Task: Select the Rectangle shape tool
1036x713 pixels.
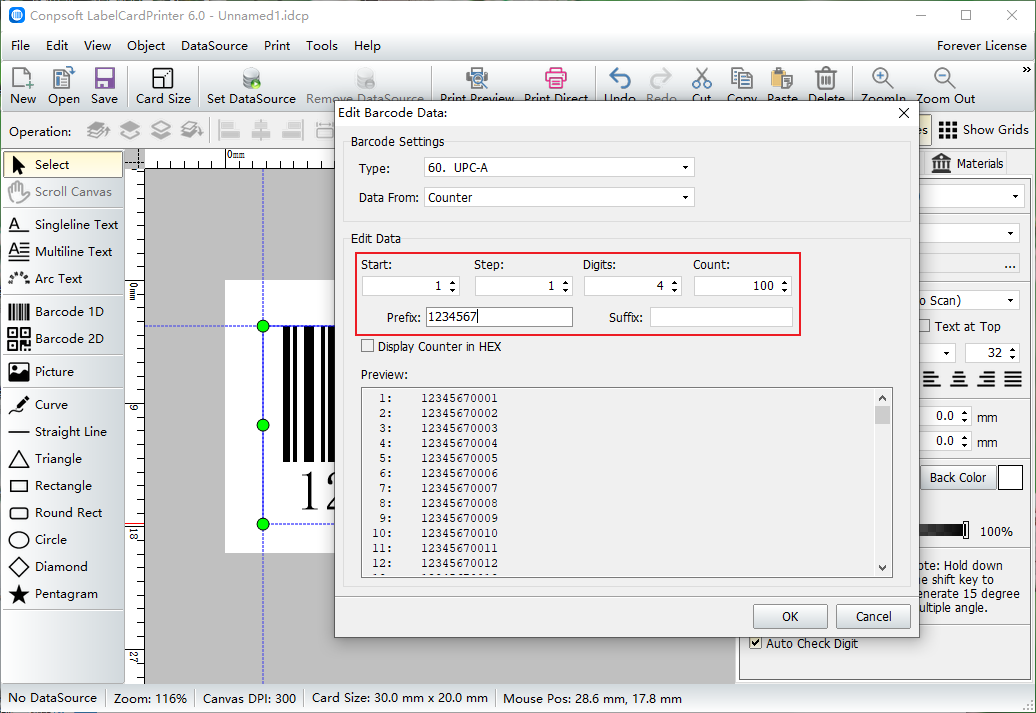Action: (x=63, y=486)
